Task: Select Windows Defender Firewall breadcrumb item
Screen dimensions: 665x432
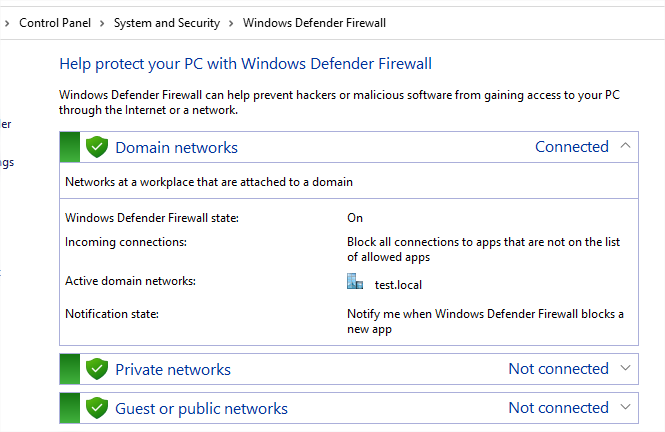Action: [x=314, y=23]
